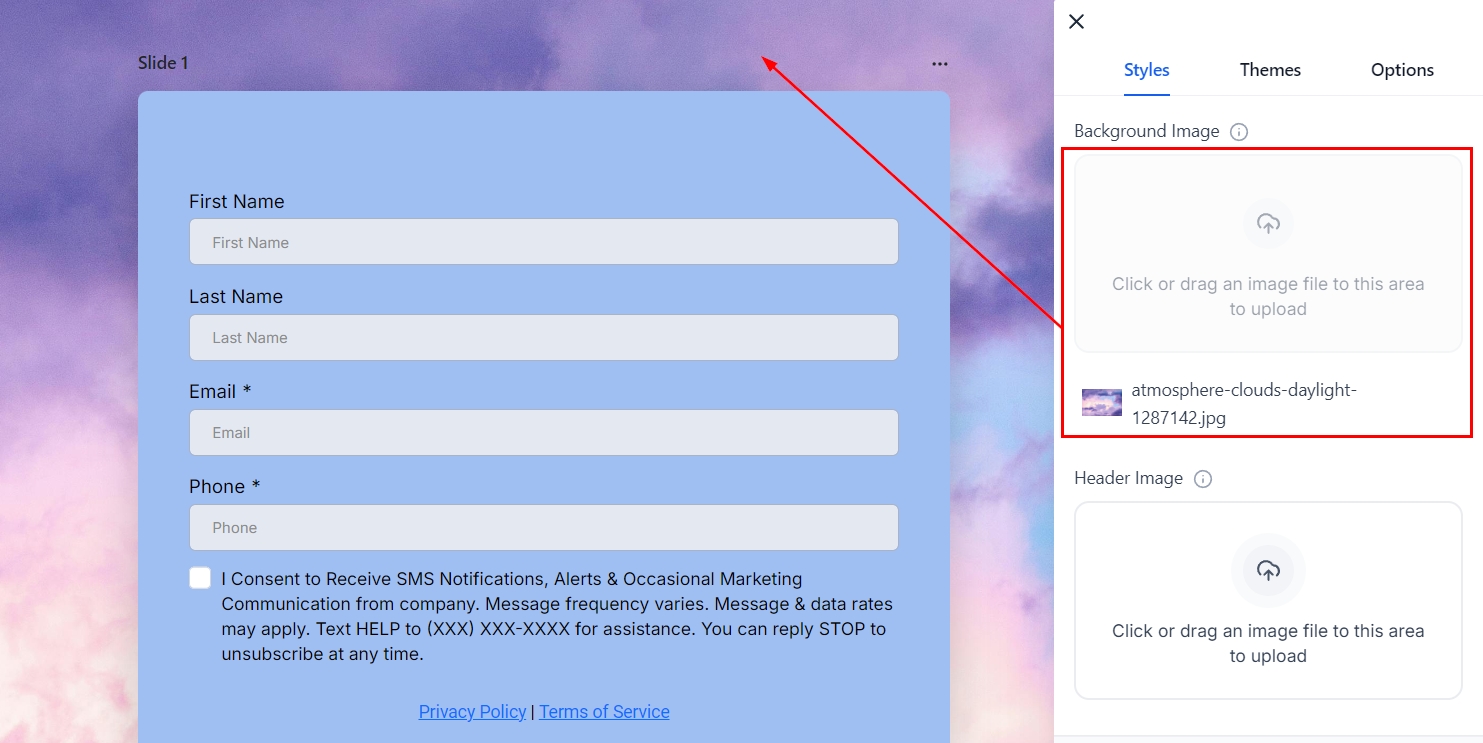
Task: Switch to the Styles tab
Action: click(1146, 70)
